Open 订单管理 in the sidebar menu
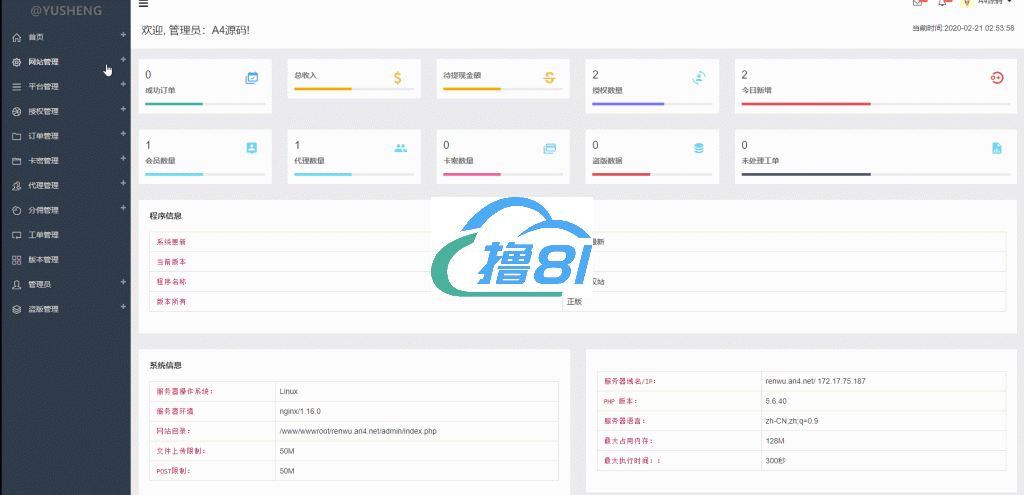Screen dimensions: 1024x495 click(x=43, y=136)
